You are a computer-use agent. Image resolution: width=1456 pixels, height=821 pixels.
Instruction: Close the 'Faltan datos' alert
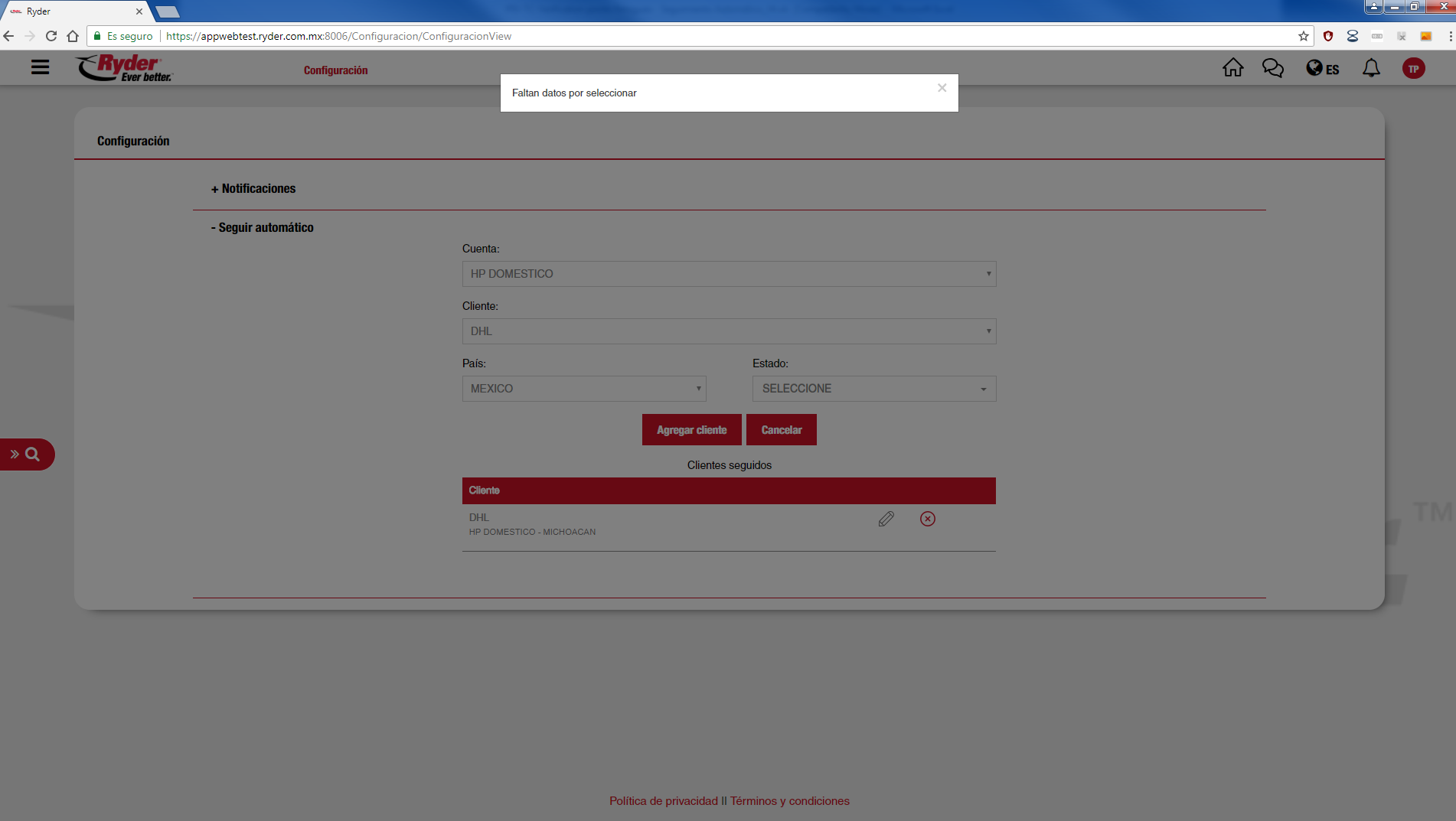point(942,88)
